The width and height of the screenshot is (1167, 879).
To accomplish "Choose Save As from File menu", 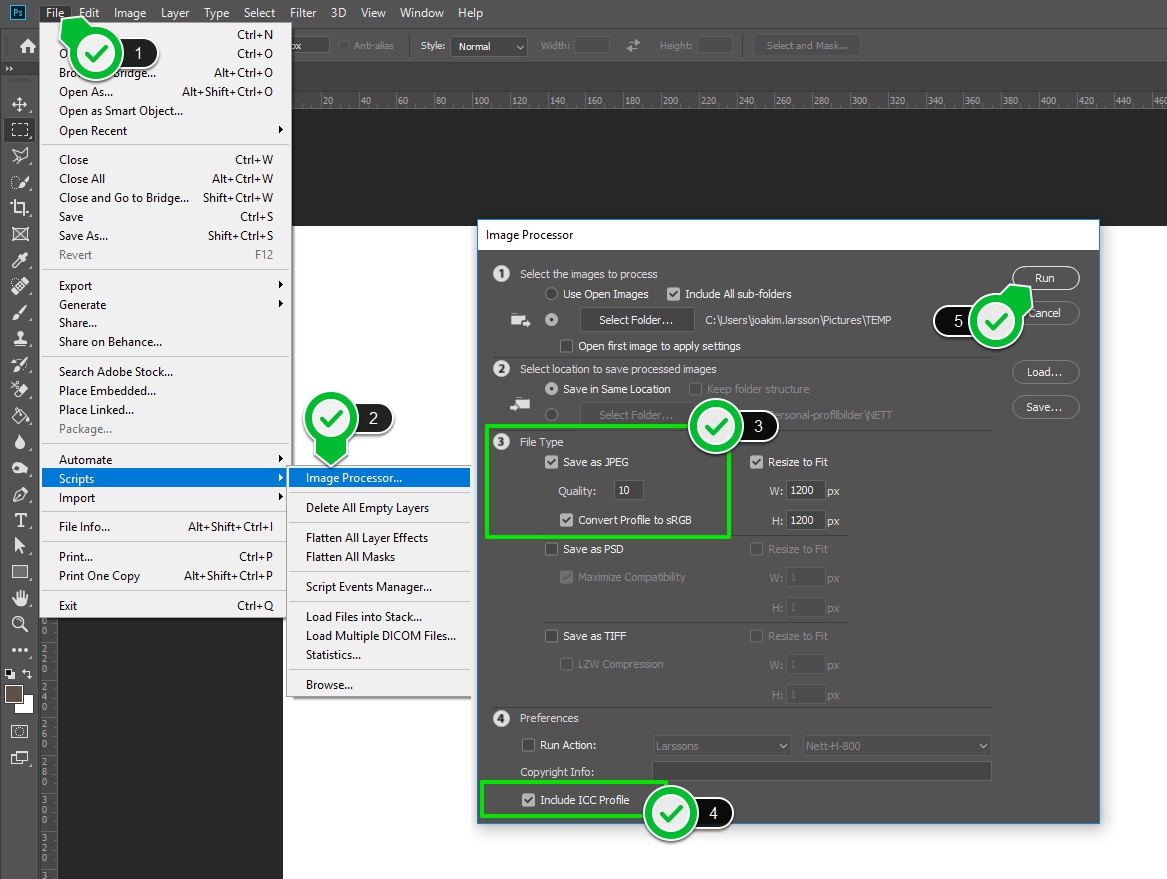I will [x=165, y=236].
